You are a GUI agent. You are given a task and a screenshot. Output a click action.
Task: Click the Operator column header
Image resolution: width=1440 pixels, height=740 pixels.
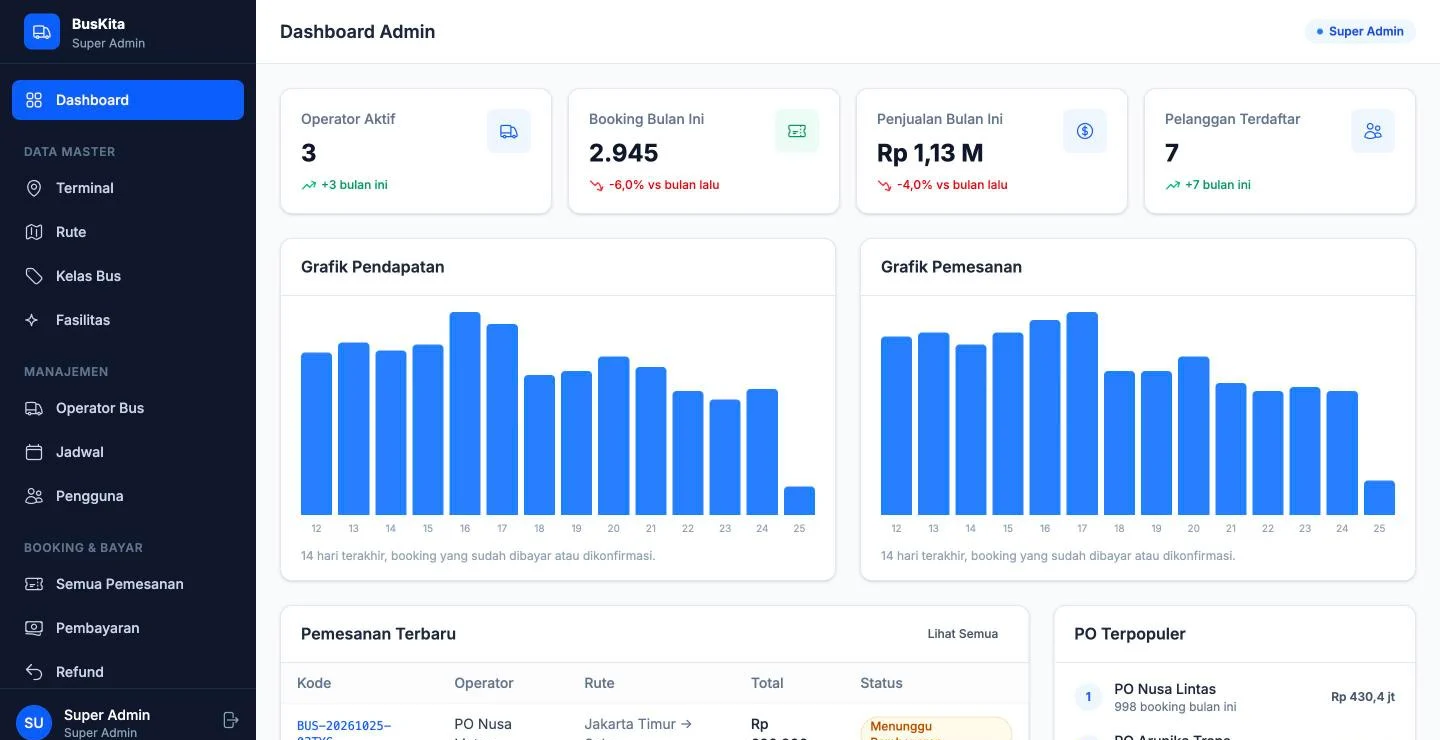coord(484,683)
